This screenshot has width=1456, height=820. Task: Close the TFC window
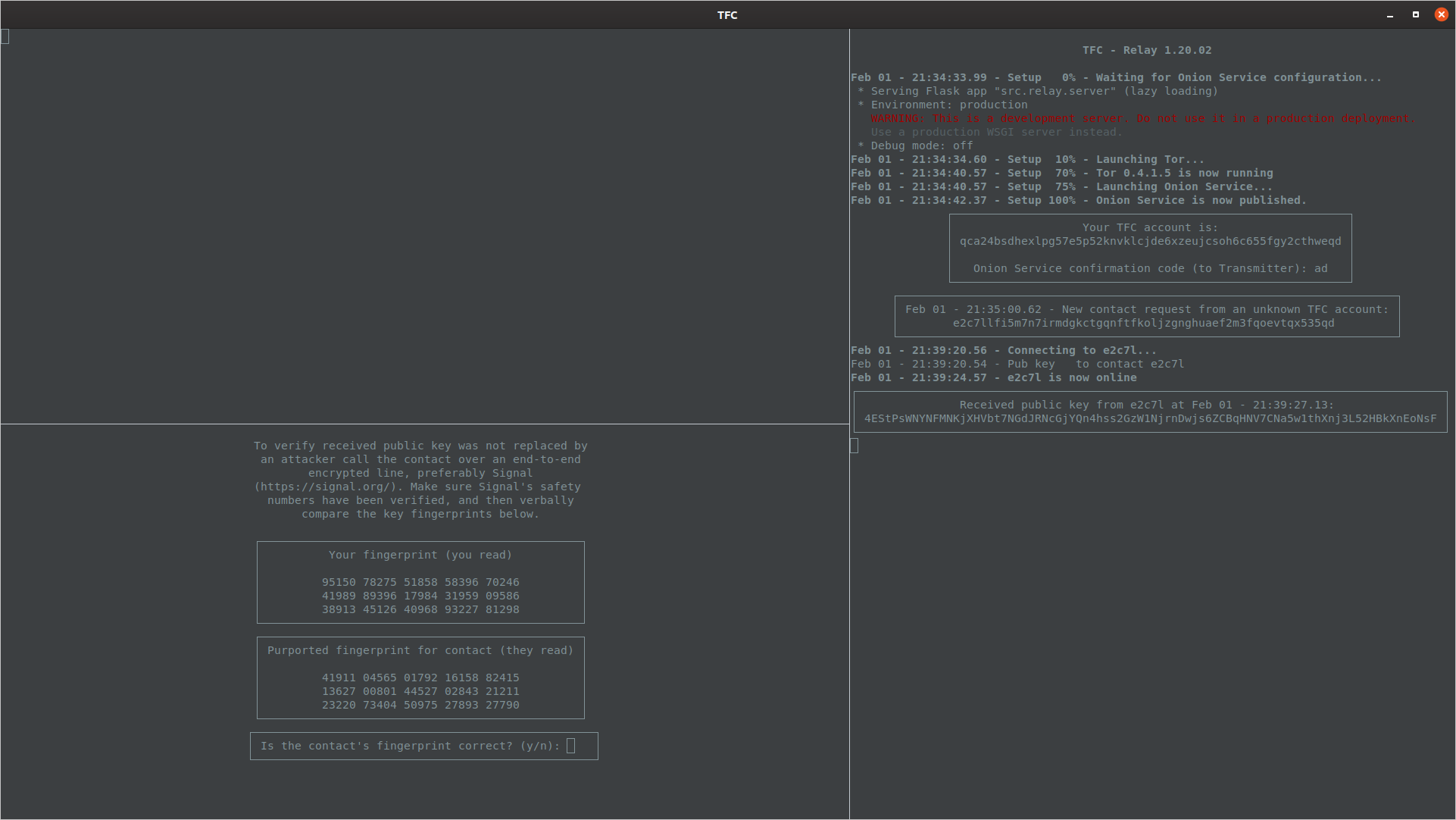click(1441, 14)
